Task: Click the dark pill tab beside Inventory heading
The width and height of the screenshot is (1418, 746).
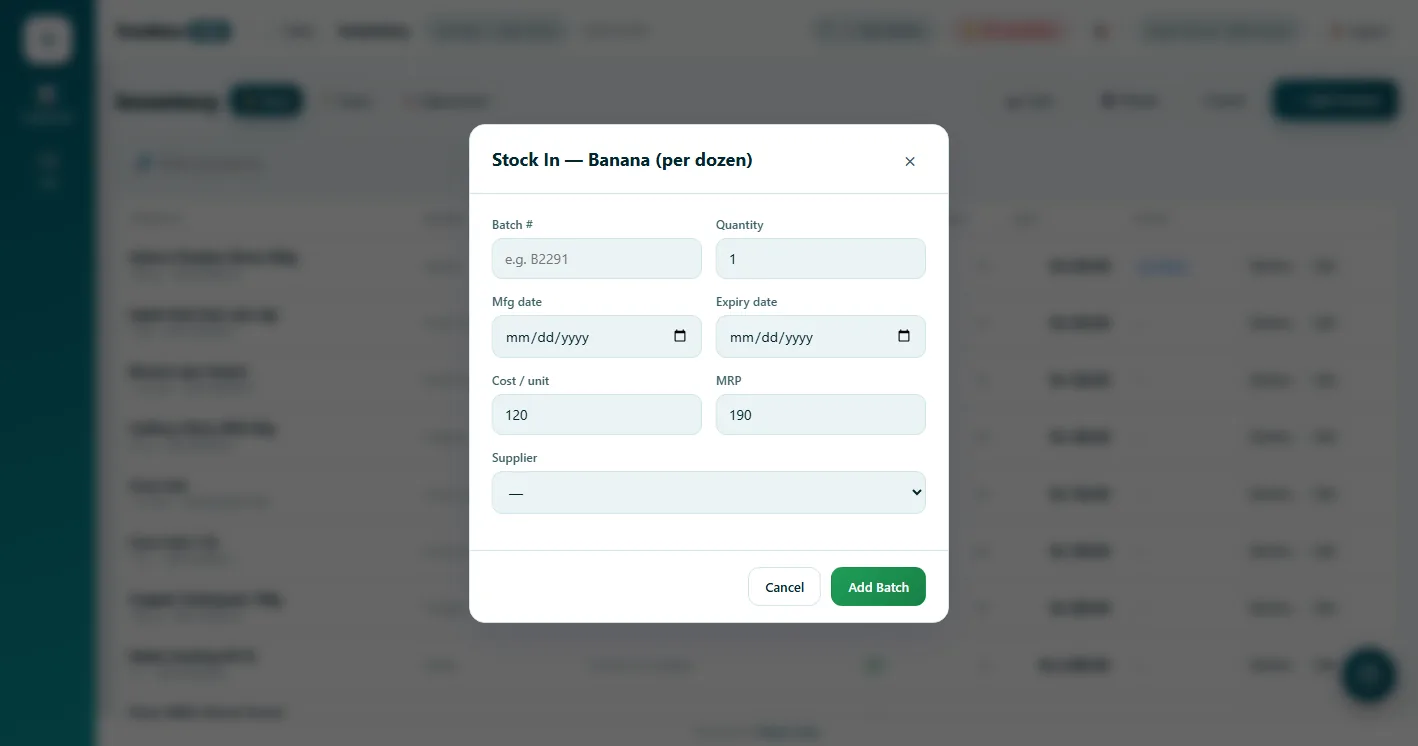Action: (267, 101)
